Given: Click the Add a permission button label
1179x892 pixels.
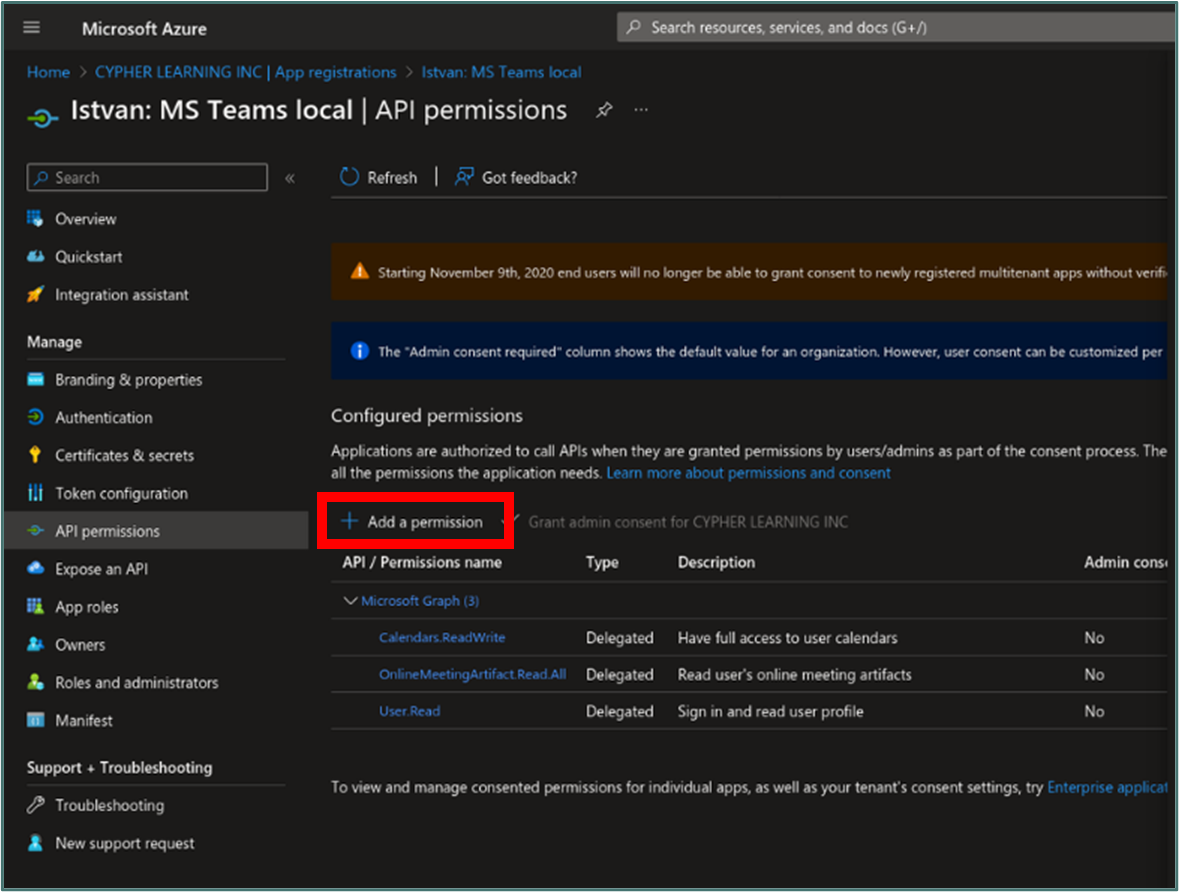Looking at the screenshot, I should click(425, 522).
